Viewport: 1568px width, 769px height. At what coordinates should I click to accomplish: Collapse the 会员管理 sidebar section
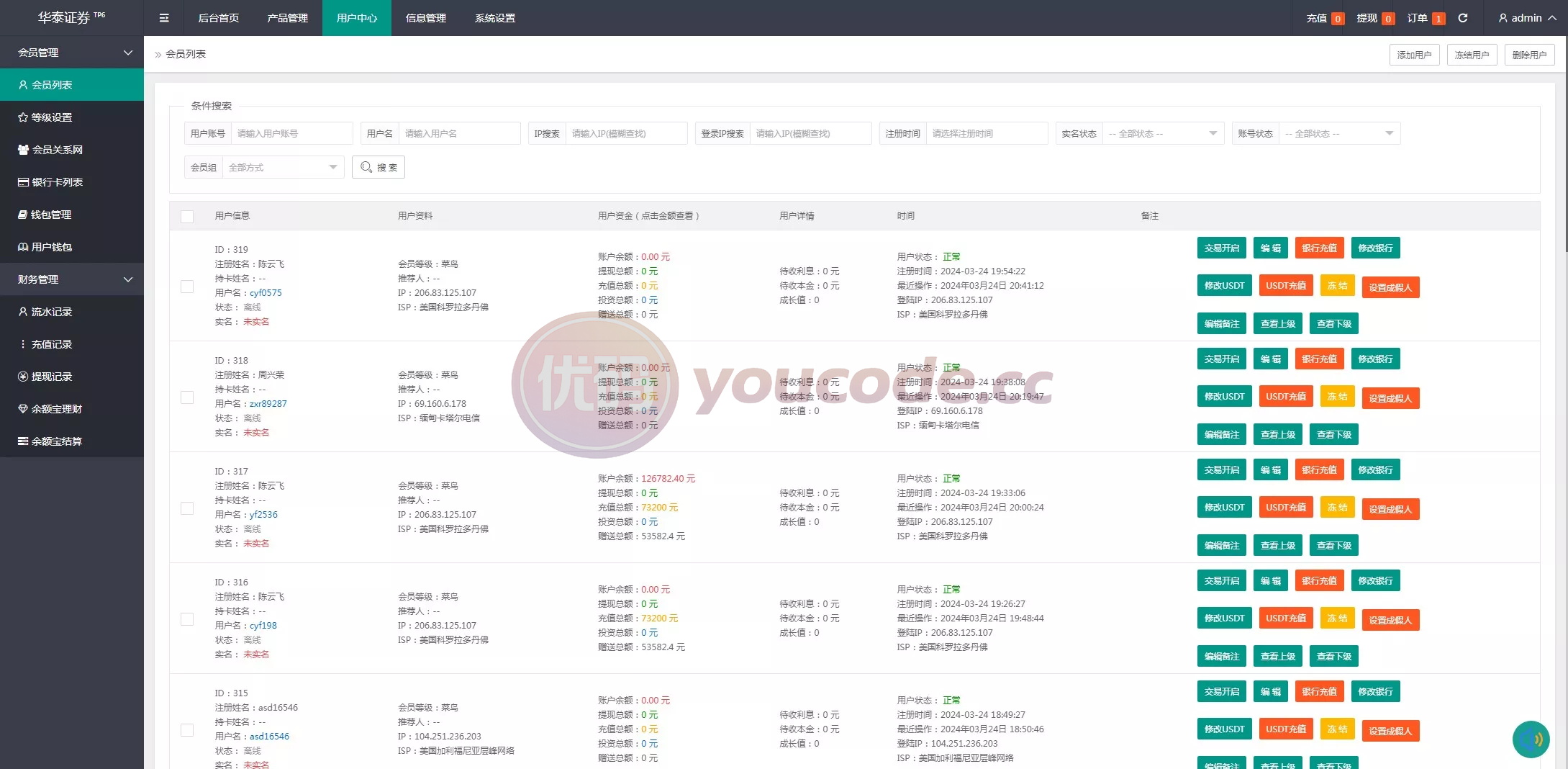(x=72, y=53)
